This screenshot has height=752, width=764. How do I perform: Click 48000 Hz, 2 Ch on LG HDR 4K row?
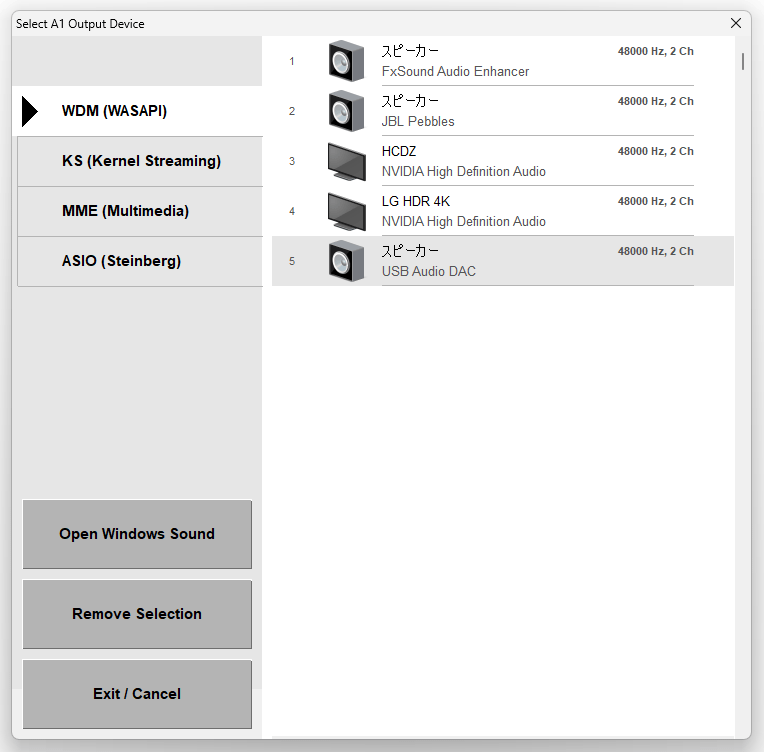point(655,201)
